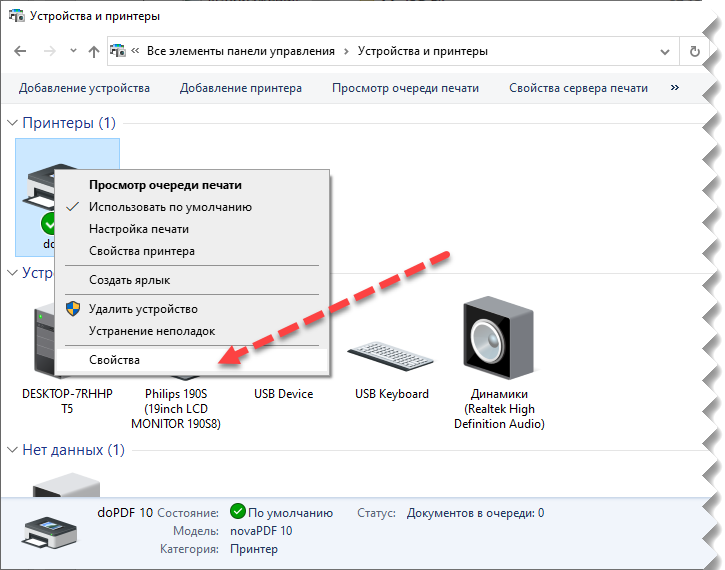Click 'По умолчанию' status in details pane
Image resolution: width=725 pixels, height=570 pixels.
[x=290, y=513]
